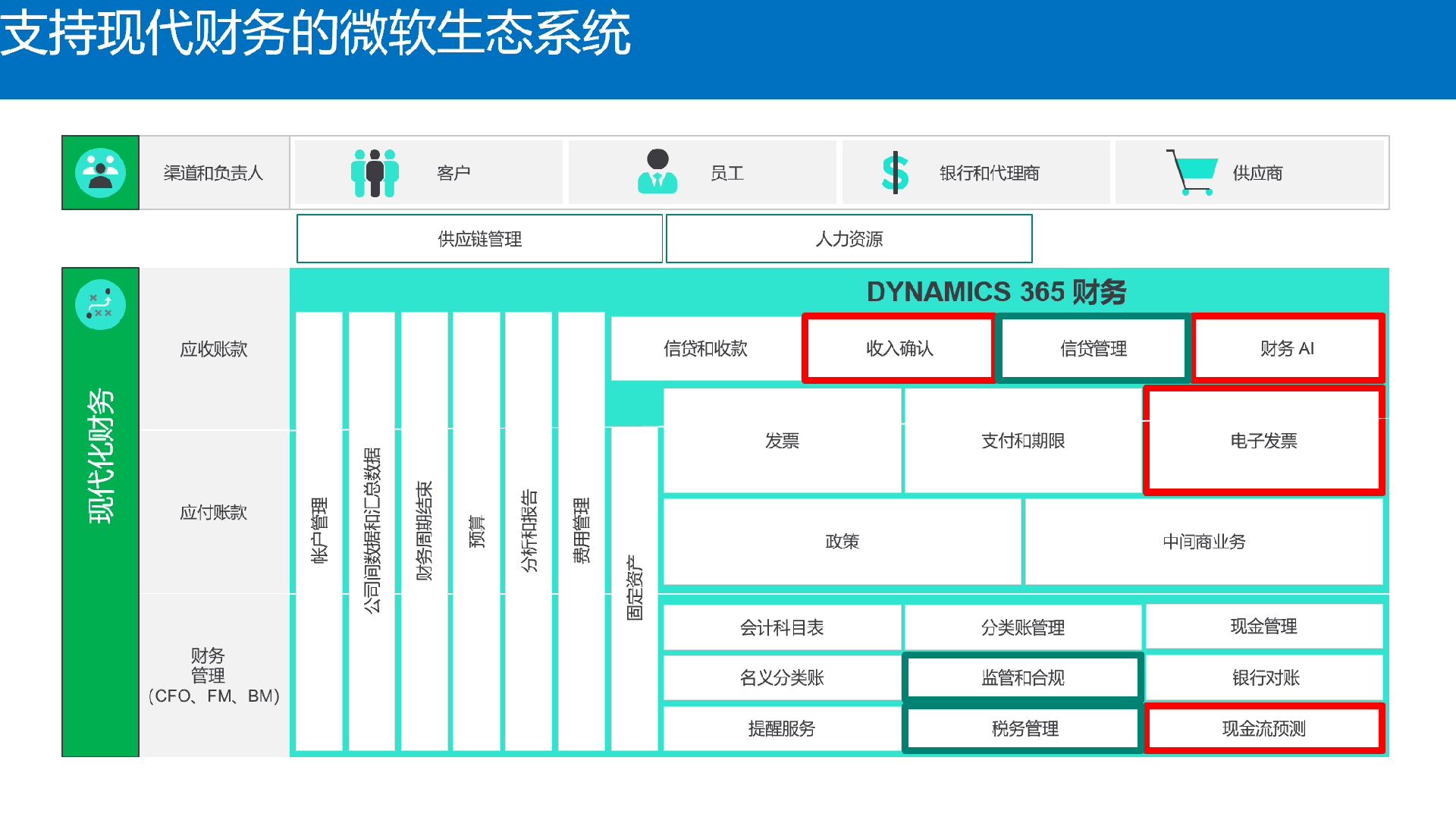Click the 中间商业务 box
Screen dimensions: 1456x817
(1204, 542)
